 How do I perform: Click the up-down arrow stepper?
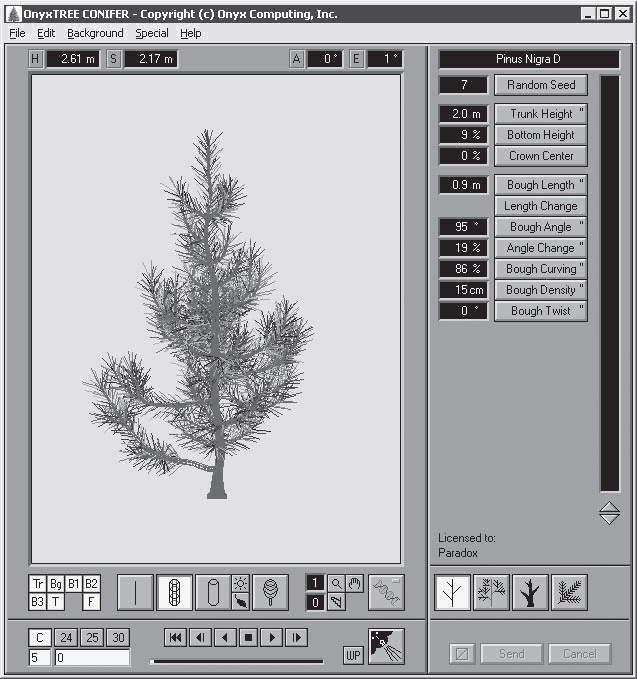point(609,513)
